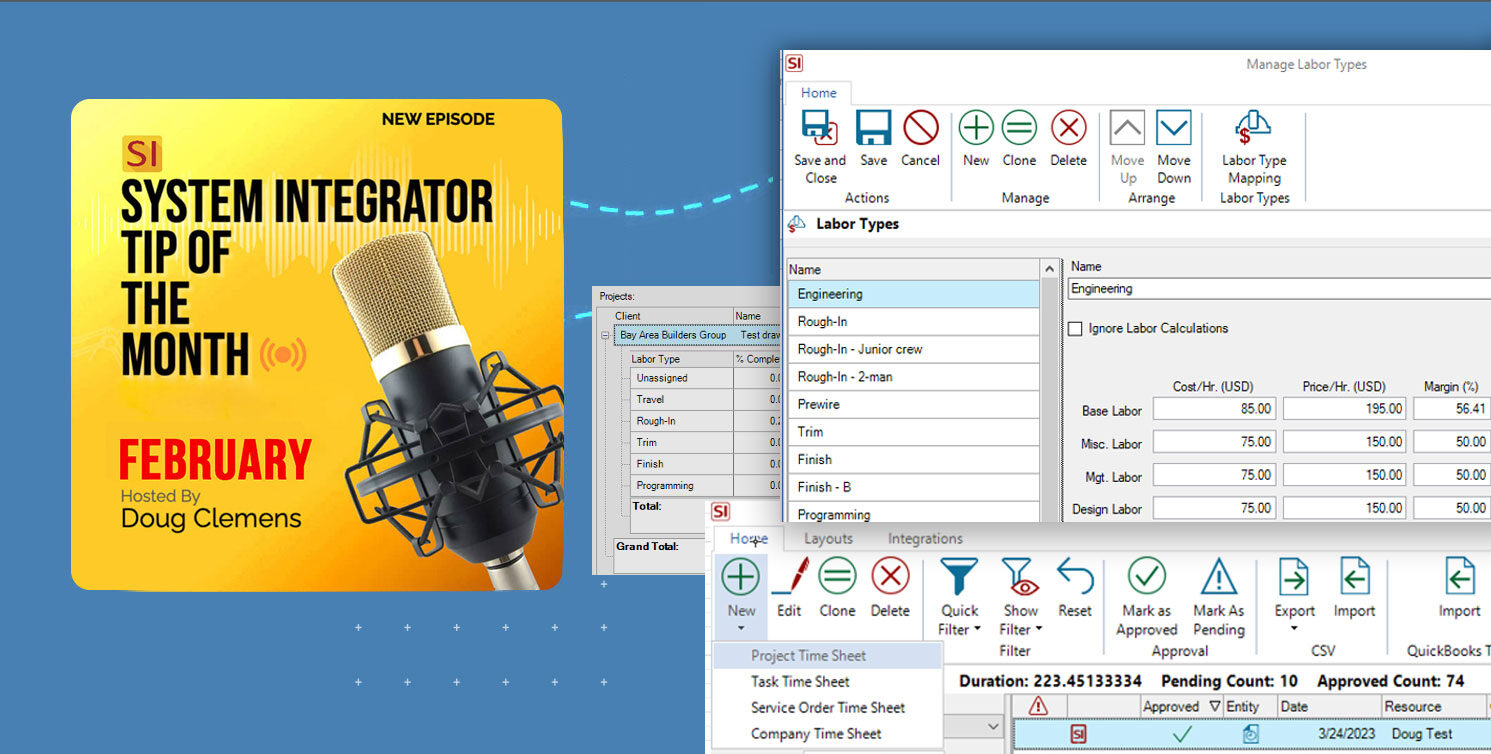Select Rough-In - 2-man labor type
The height and width of the screenshot is (754, 1491).
click(x=913, y=377)
